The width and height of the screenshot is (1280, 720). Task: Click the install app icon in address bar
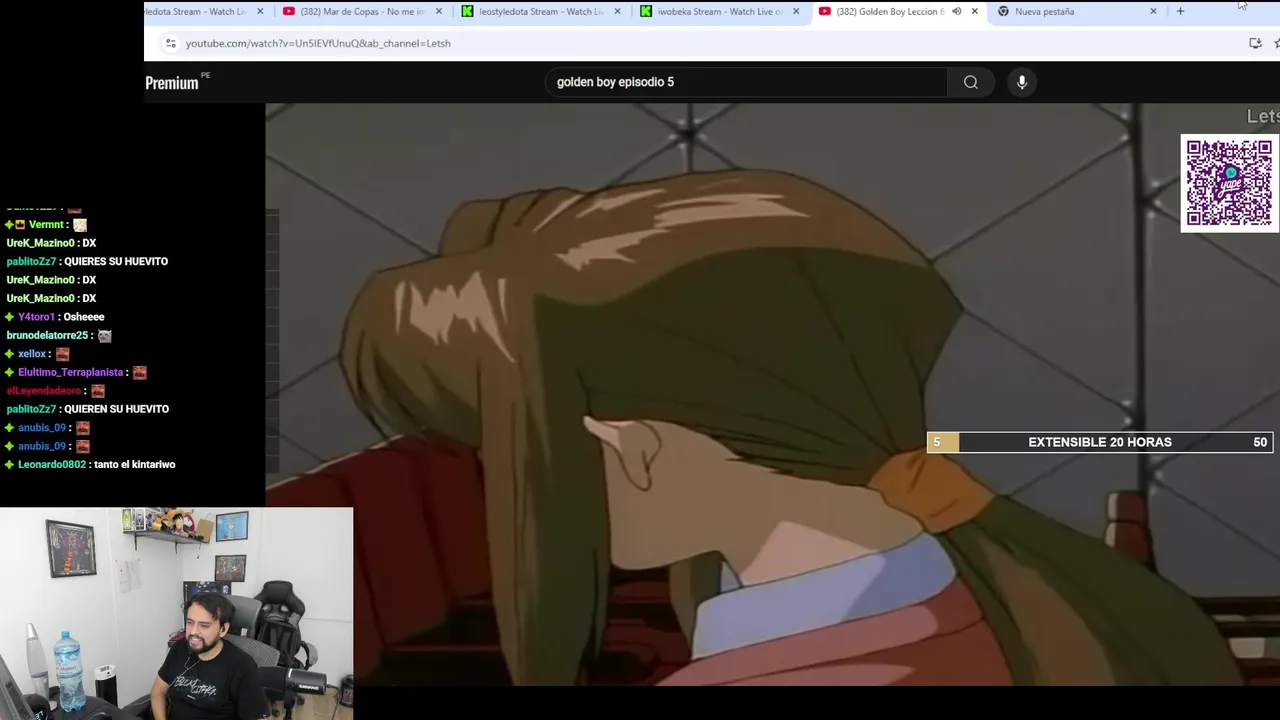point(1255,43)
